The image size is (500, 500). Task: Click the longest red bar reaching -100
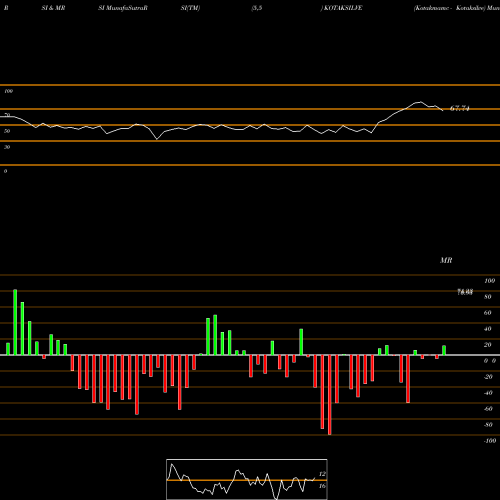pyautogui.click(x=330, y=395)
